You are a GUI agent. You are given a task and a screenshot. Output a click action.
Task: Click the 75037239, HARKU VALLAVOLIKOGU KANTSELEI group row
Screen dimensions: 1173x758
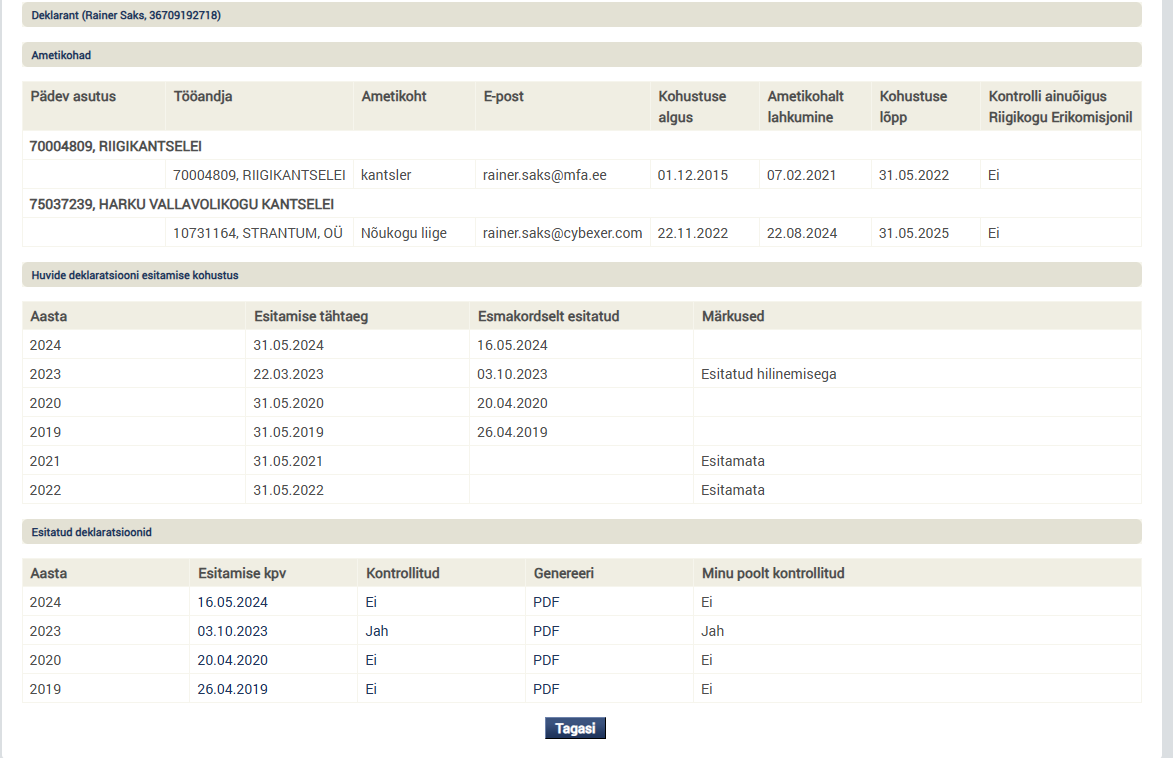click(x=582, y=204)
